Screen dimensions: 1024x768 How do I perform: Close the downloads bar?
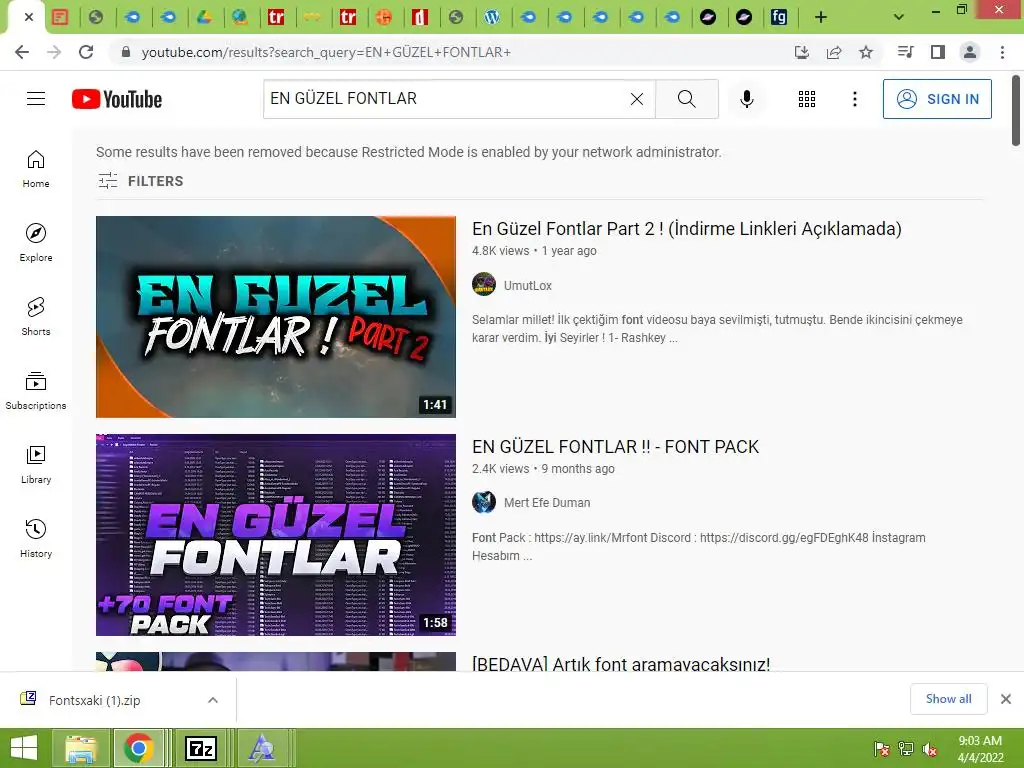(1006, 699)
